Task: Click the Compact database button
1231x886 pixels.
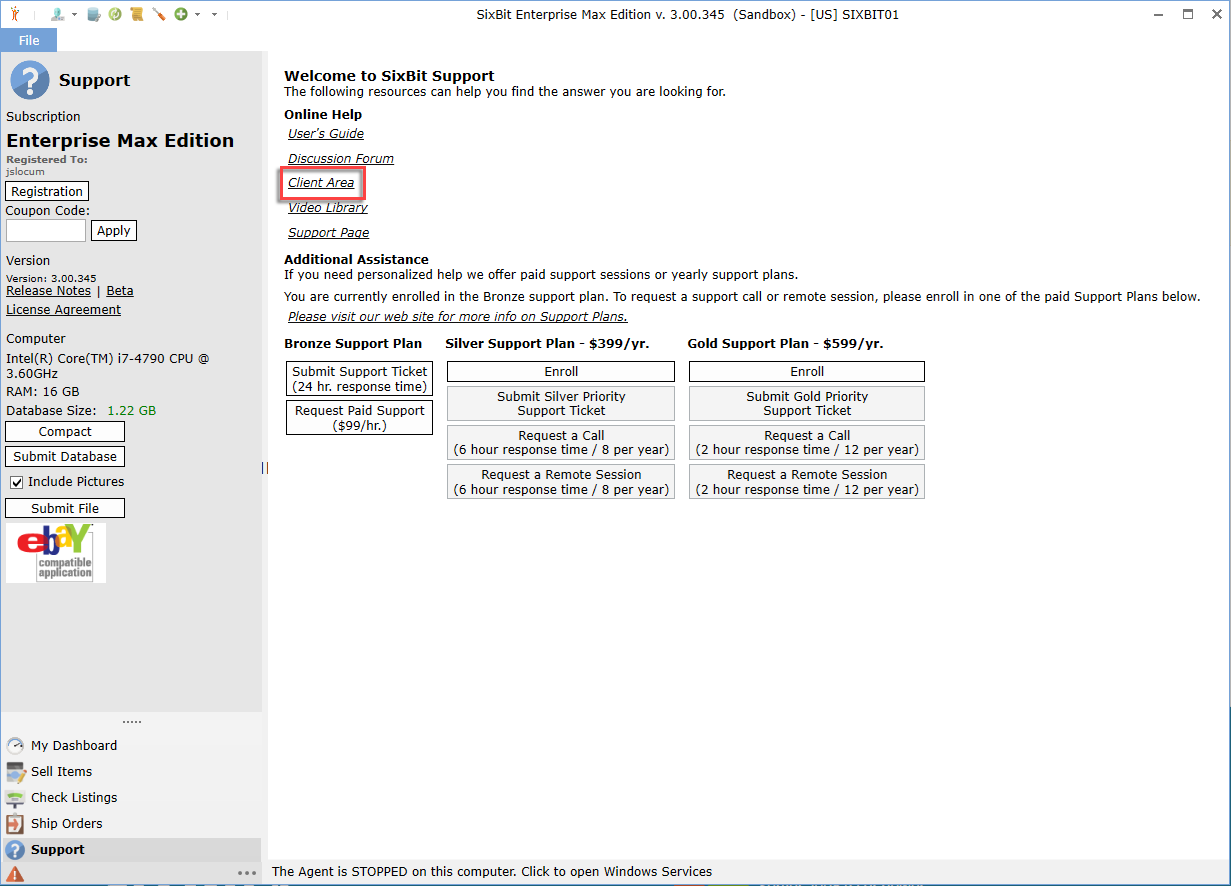Action: click(65, 432)
